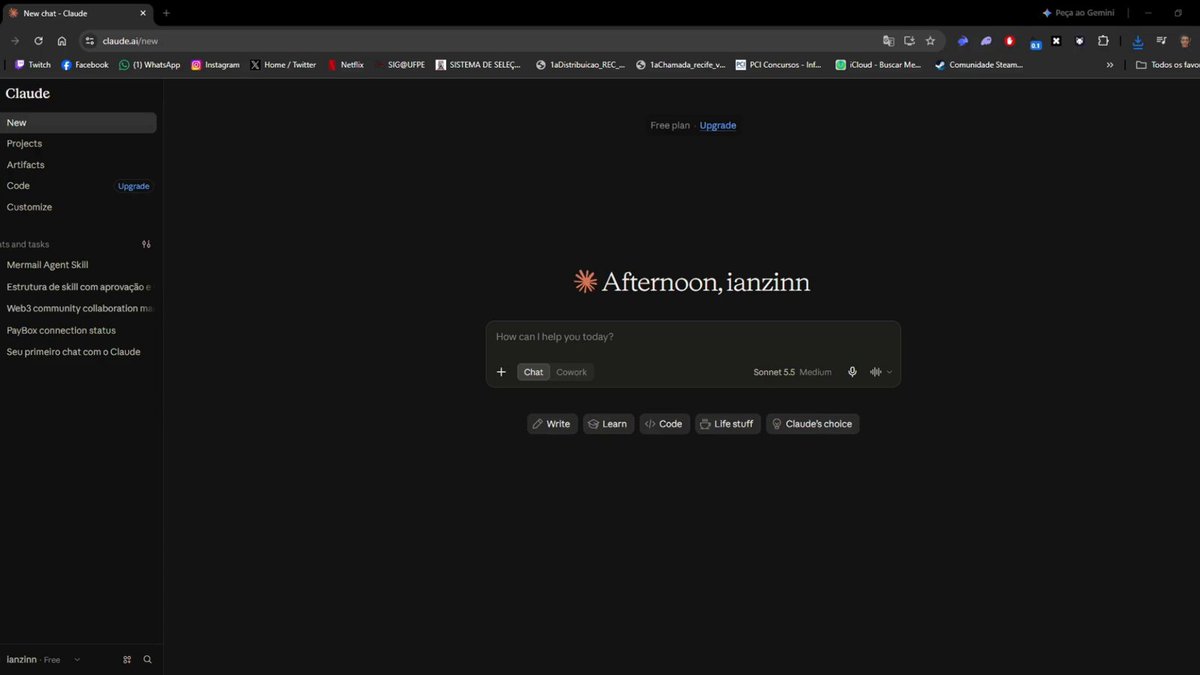Choose the Write suggestion chip
The width and height of the screenshot is (1200, 675).
pos(552,424)
